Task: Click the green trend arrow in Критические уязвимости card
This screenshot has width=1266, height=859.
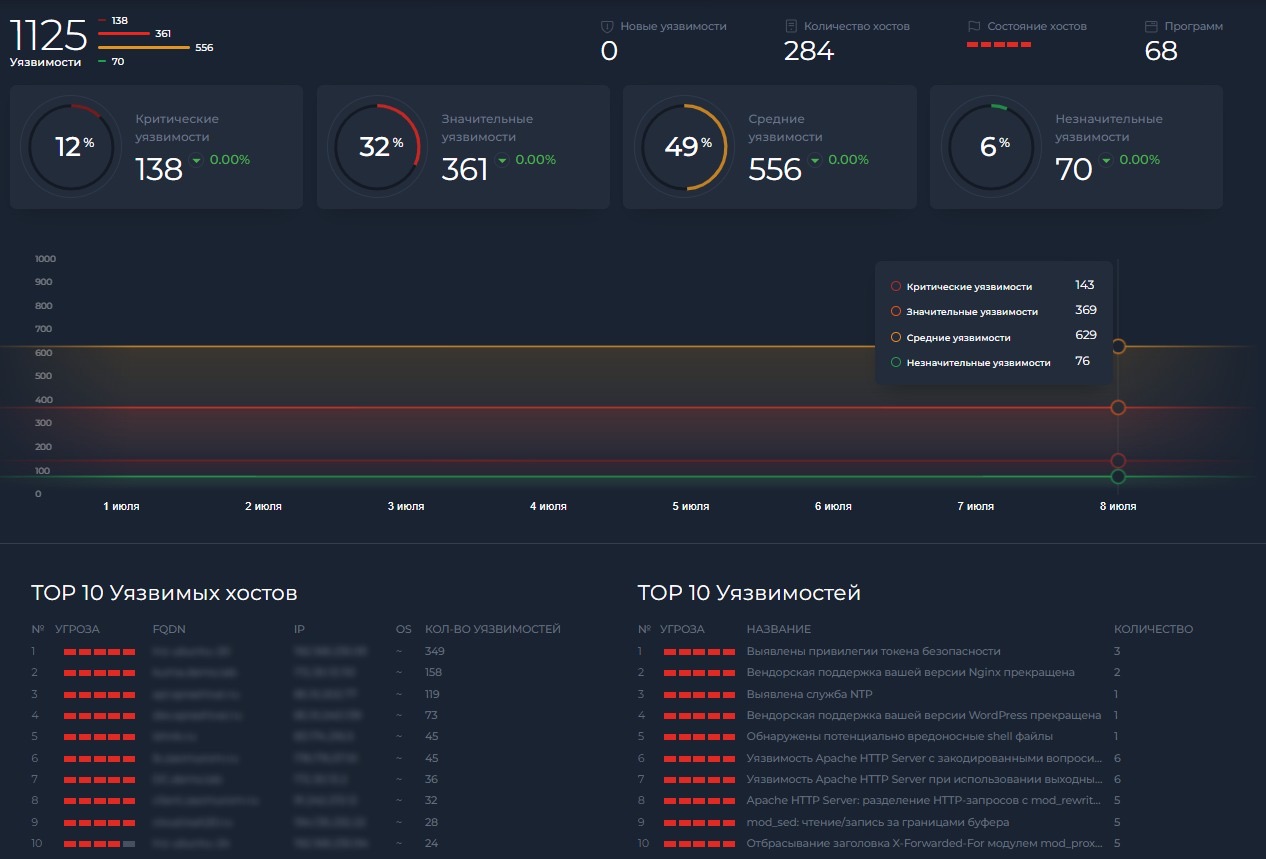Action: click(196, 160)
